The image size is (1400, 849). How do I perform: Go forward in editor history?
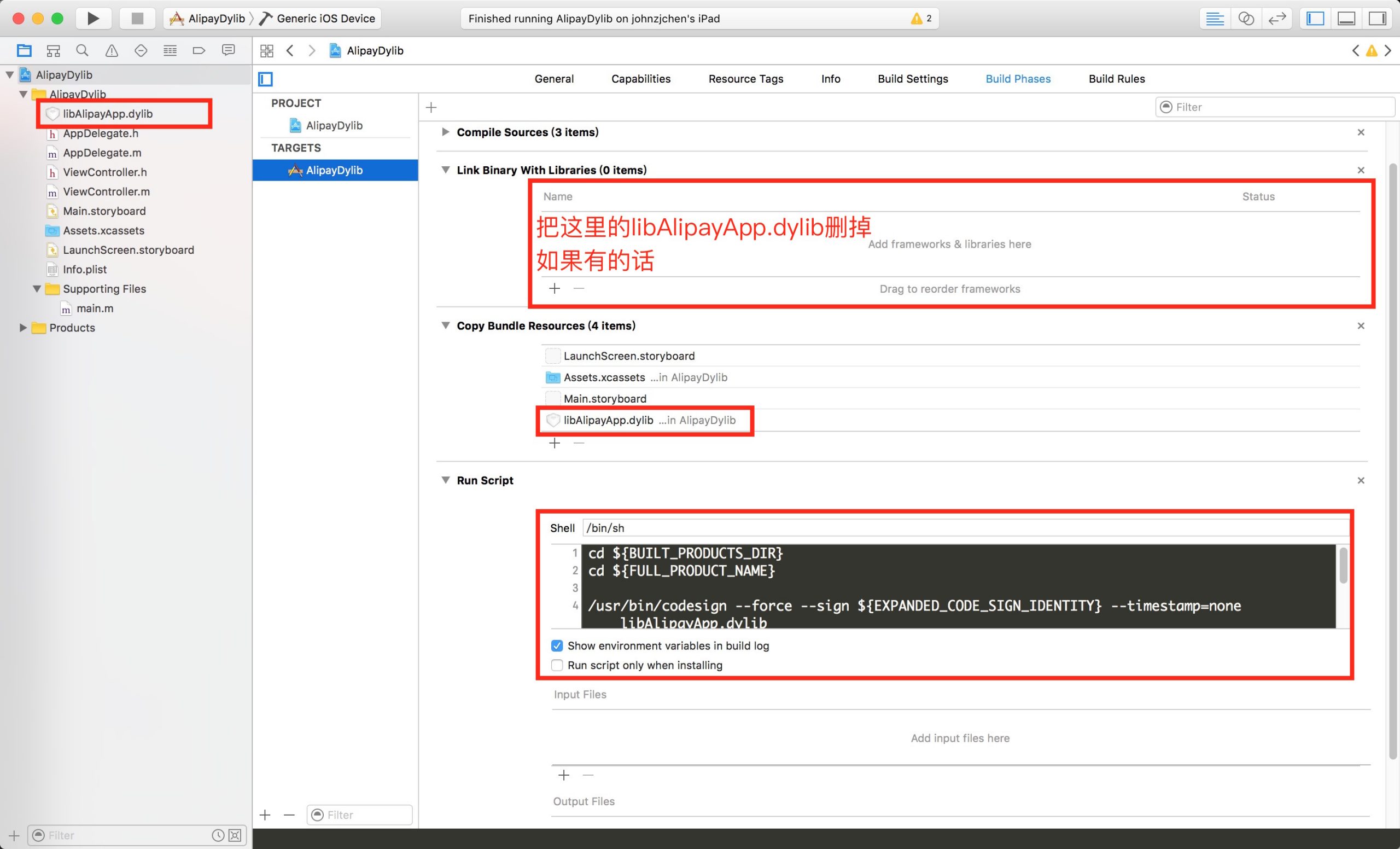coord(311,50)
